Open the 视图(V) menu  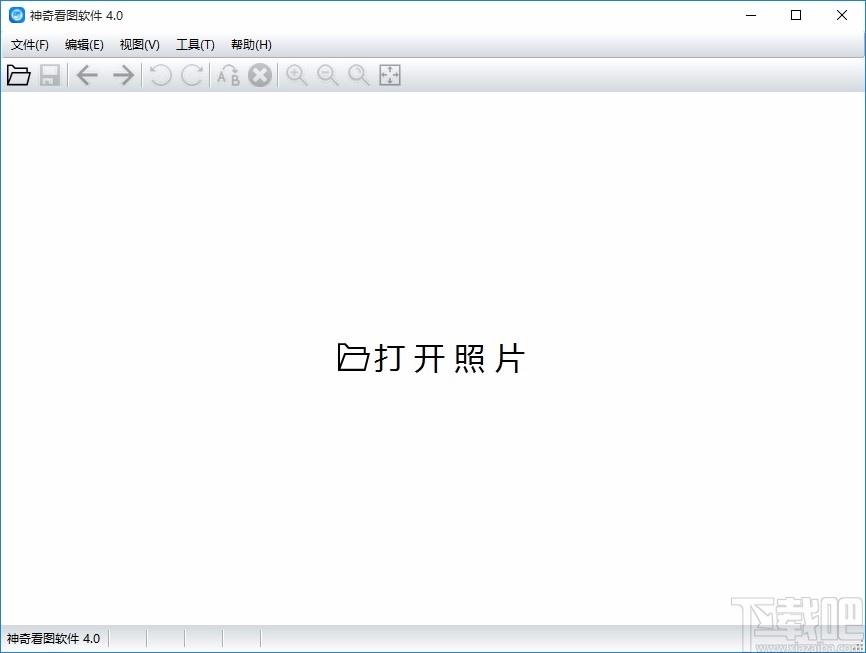tap(139, 45)
